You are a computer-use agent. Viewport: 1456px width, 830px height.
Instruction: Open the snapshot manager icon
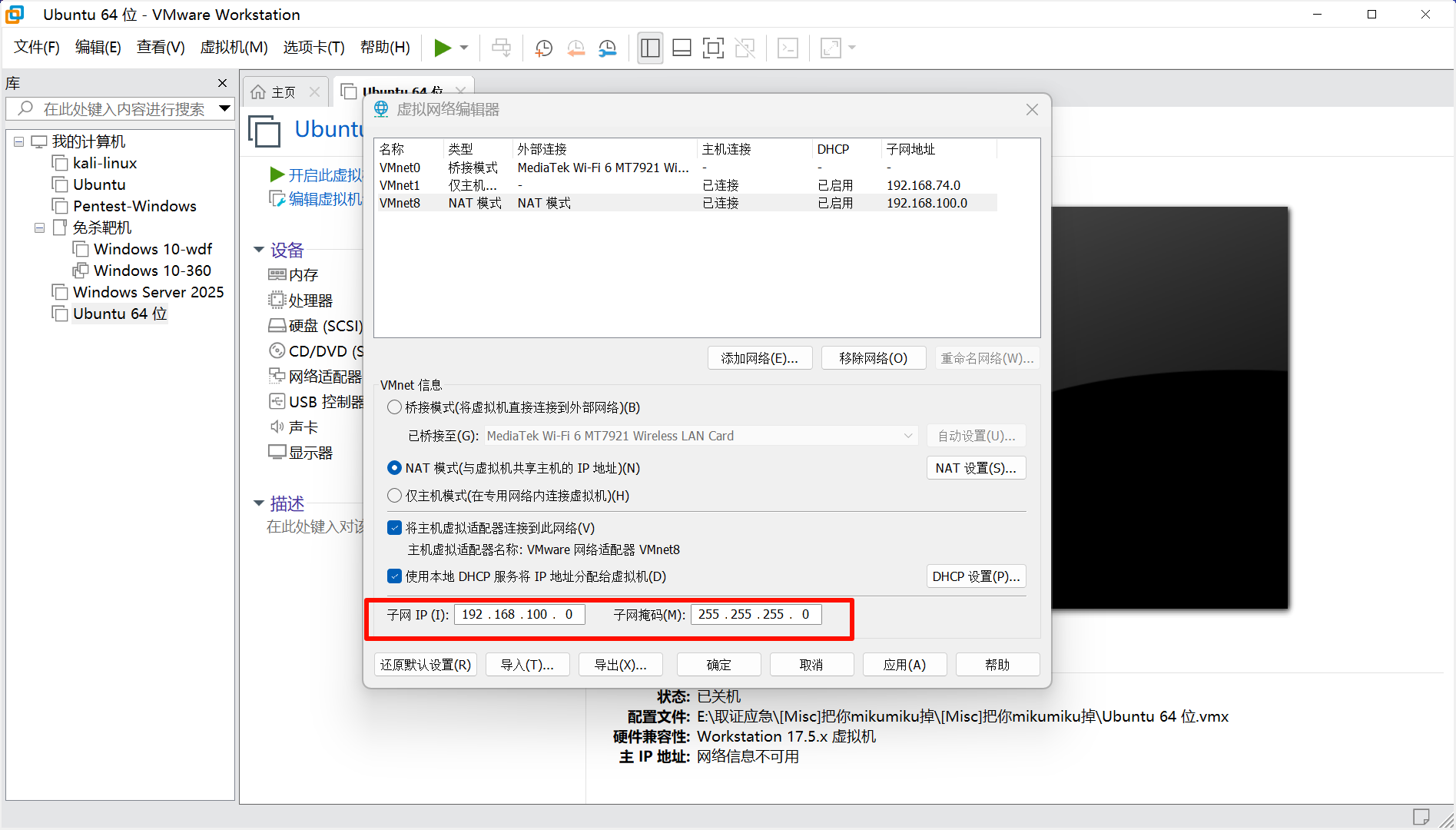608,48
